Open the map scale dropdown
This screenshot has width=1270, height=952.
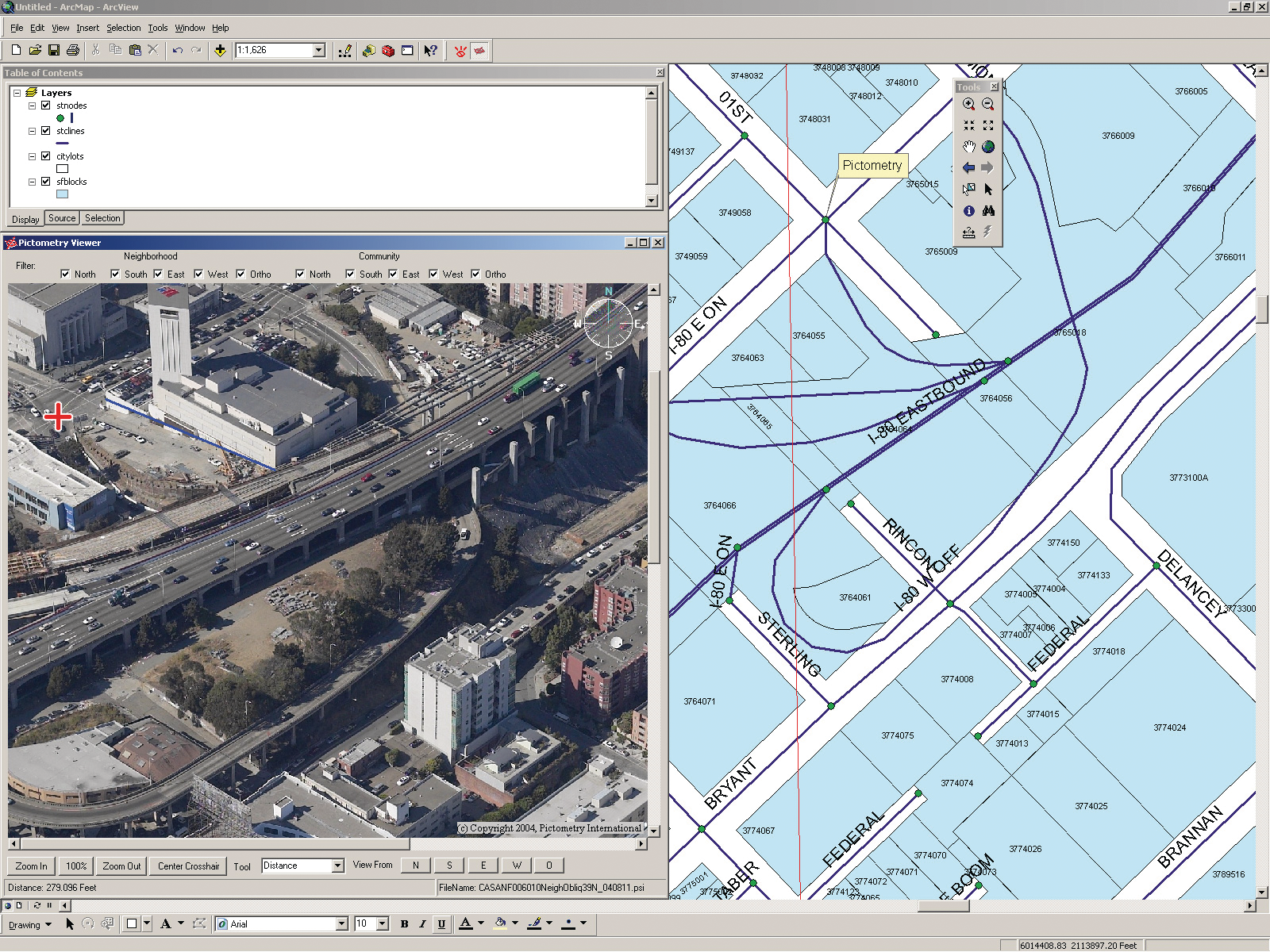click(320, 50)
